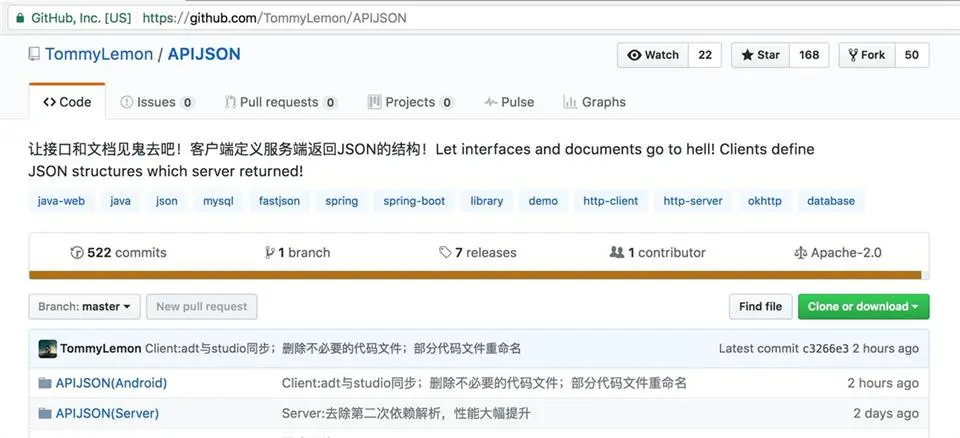Open the APIJSON repository name link
Viewport: 960px width, 438px height.
pos(204,54)
